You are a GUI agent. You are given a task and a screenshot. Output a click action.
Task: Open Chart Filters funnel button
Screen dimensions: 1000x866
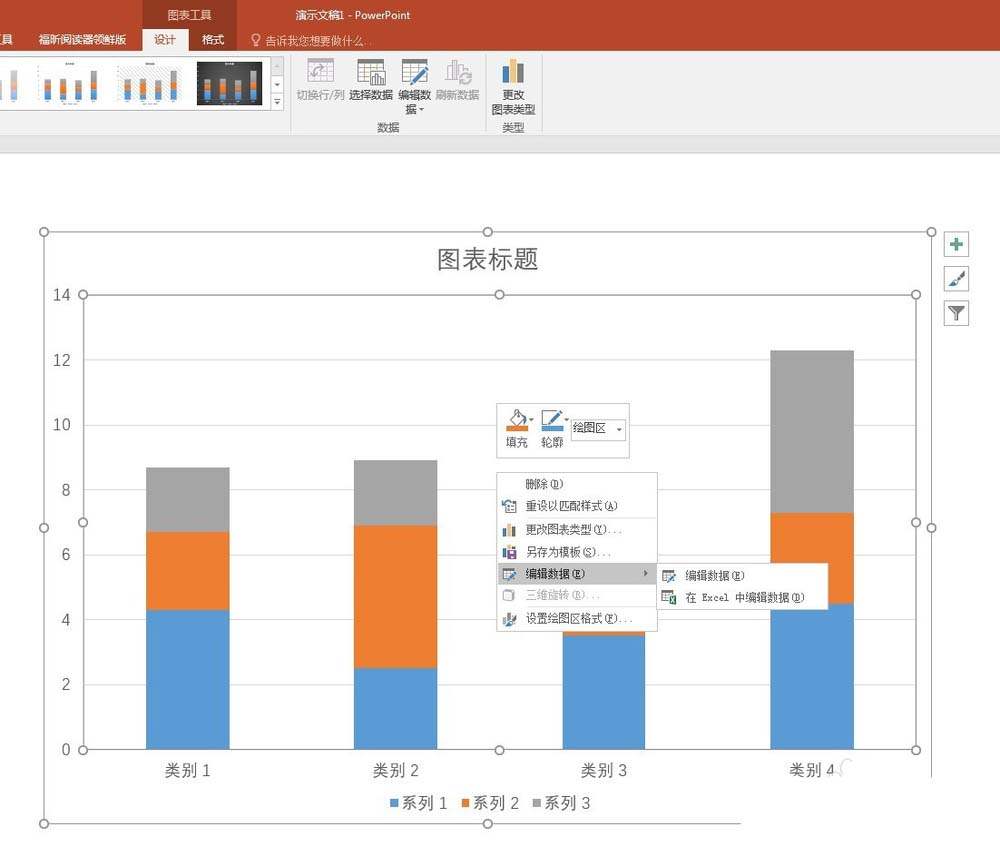click(957, 314)
